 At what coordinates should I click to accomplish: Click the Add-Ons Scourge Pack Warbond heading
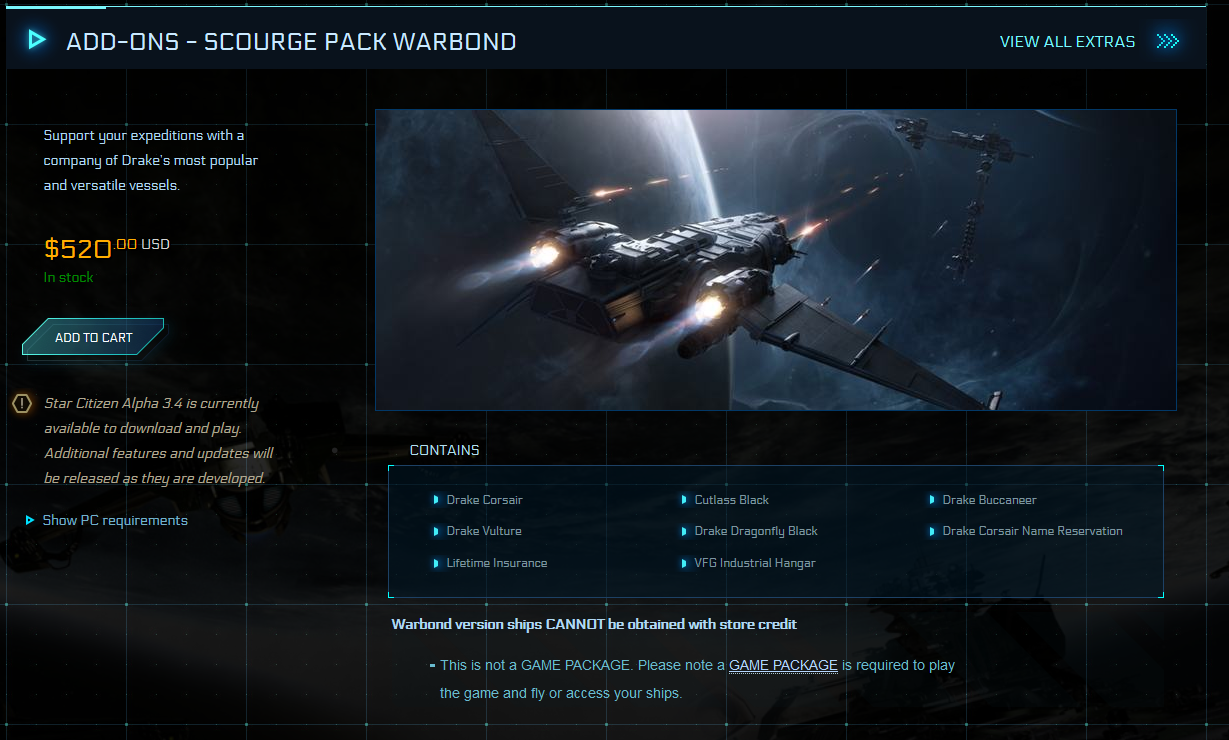coord(291,41)
